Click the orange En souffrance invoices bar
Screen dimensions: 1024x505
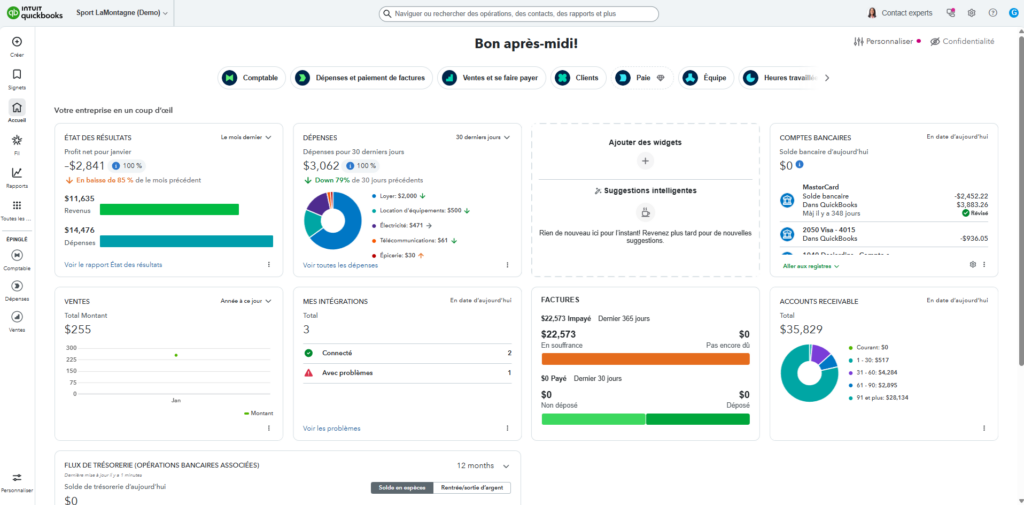tap(645, 358)
